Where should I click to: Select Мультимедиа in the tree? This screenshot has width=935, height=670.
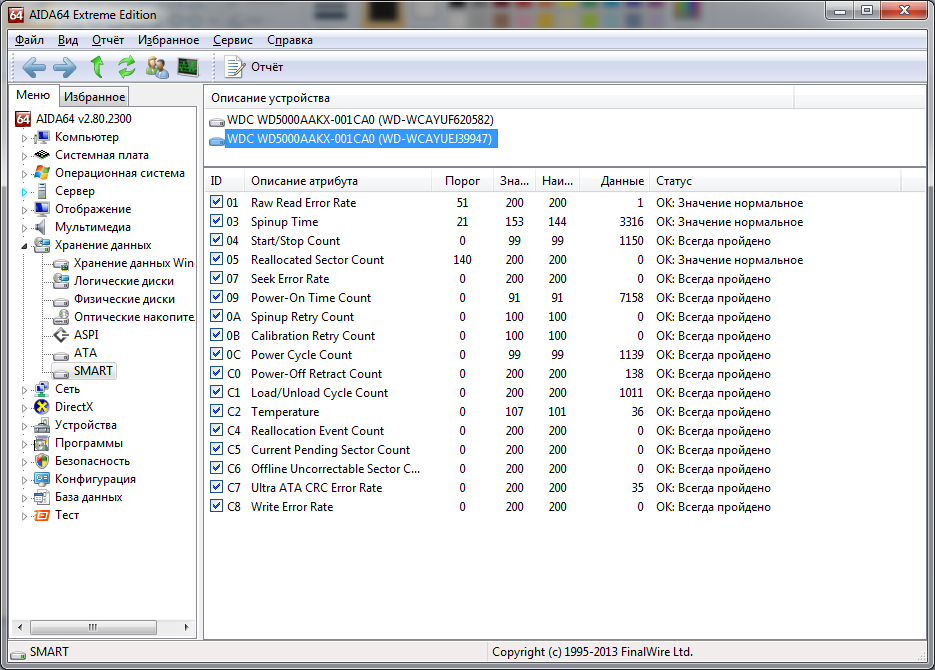pyautogui.click(x=92, y=227)
